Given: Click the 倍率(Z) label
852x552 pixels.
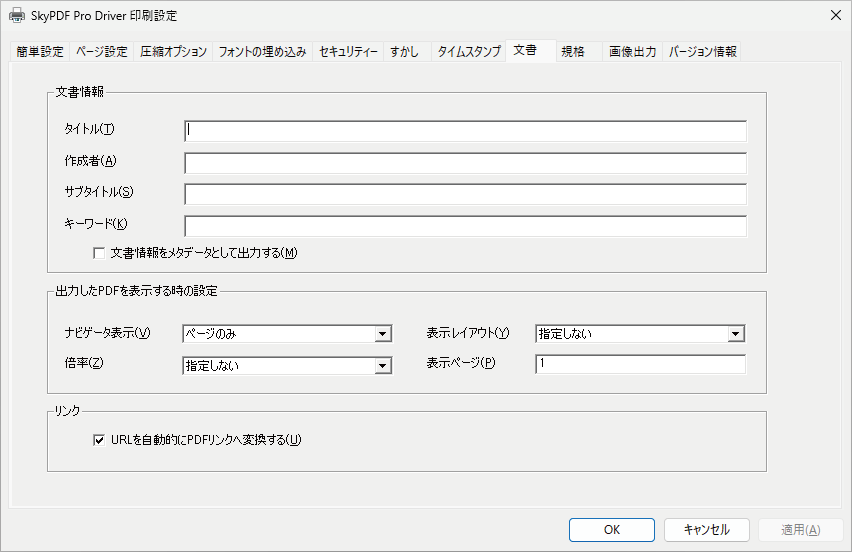Looking at the screenshot, I should [84, 363].
